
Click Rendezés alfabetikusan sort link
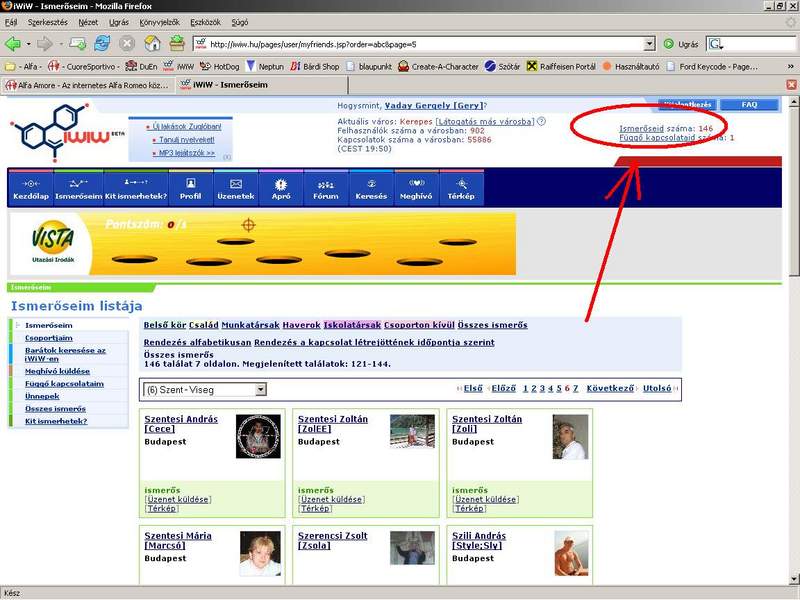pos(197,342)
